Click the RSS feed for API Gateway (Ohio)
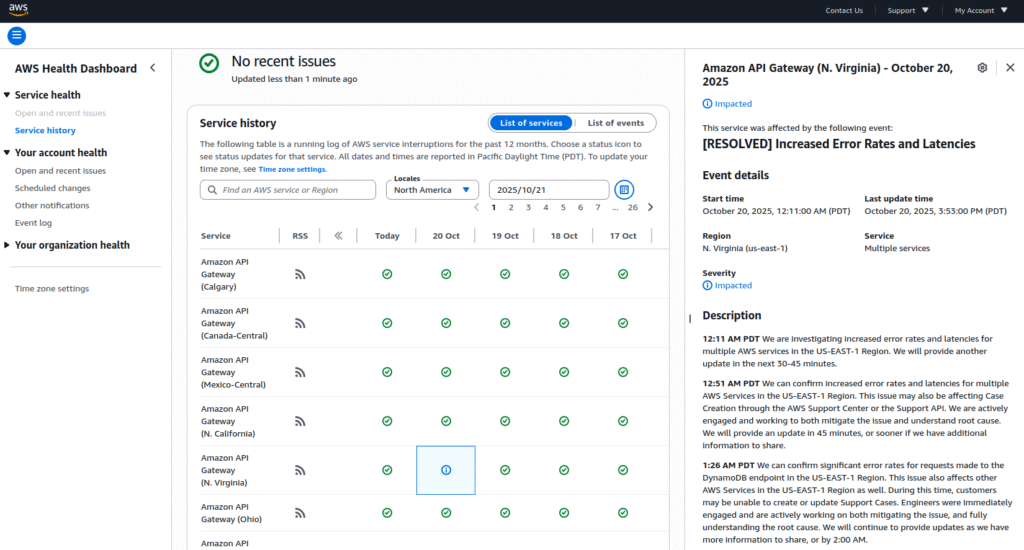 point(300,513)
